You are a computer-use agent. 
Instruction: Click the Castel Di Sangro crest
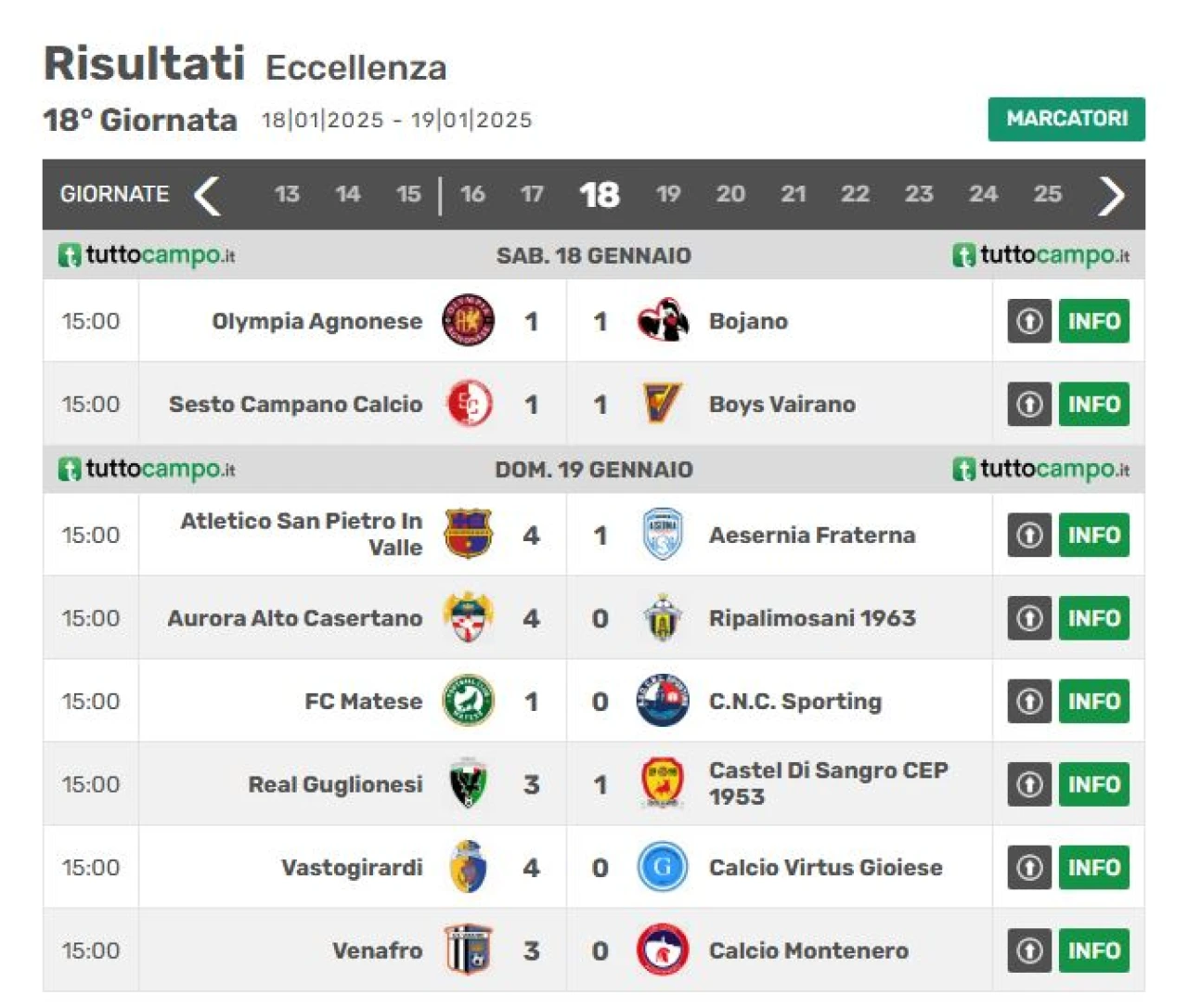point(663,783)
